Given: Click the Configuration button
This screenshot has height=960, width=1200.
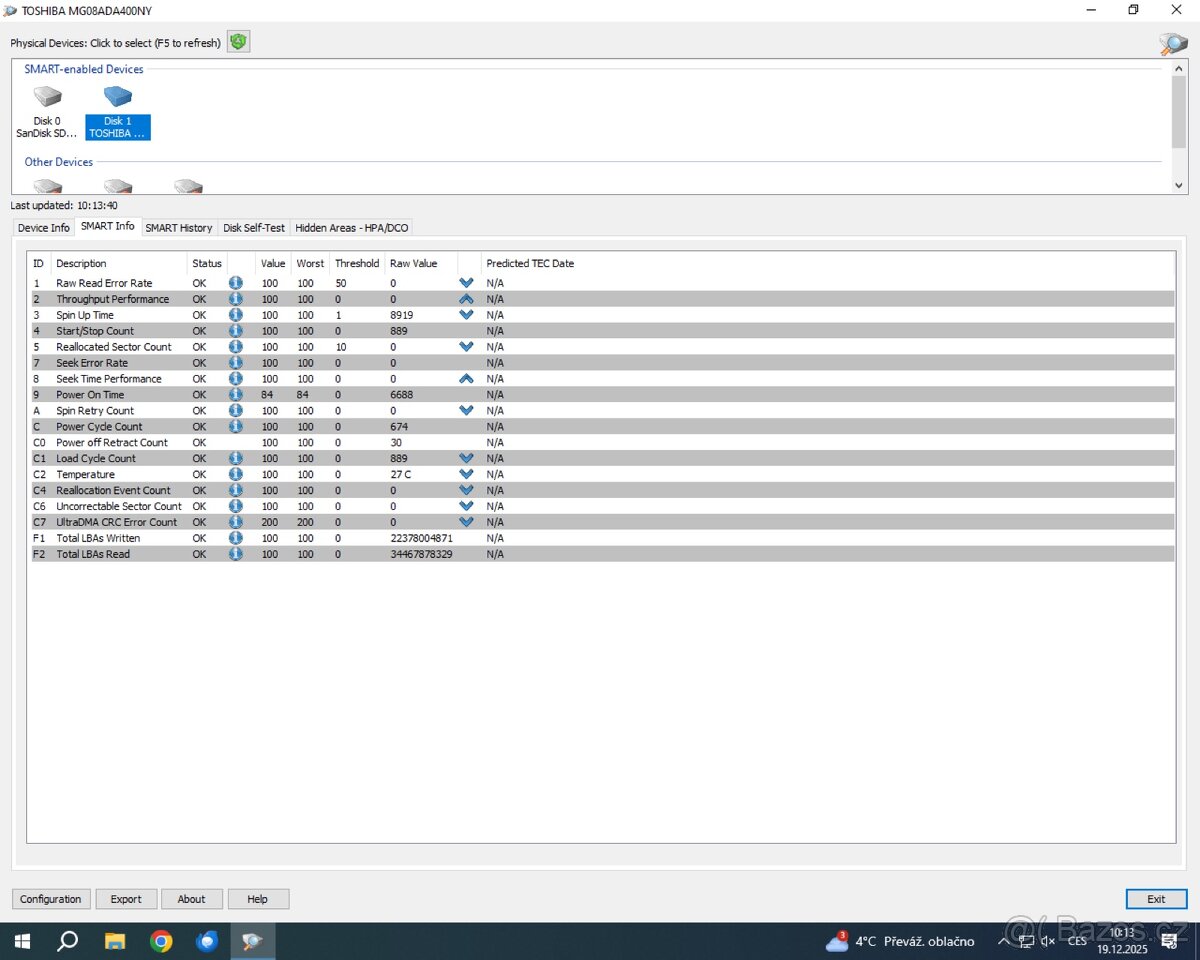Looking at the screenshot, I should point(51,899).
